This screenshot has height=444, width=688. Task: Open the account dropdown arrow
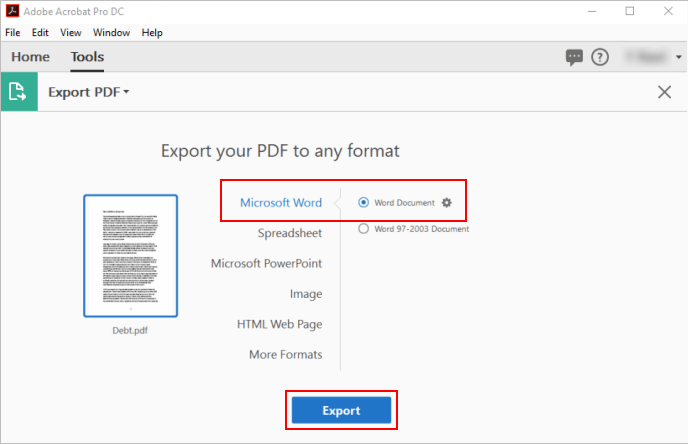pyautogui.click(x=679, y=57)
